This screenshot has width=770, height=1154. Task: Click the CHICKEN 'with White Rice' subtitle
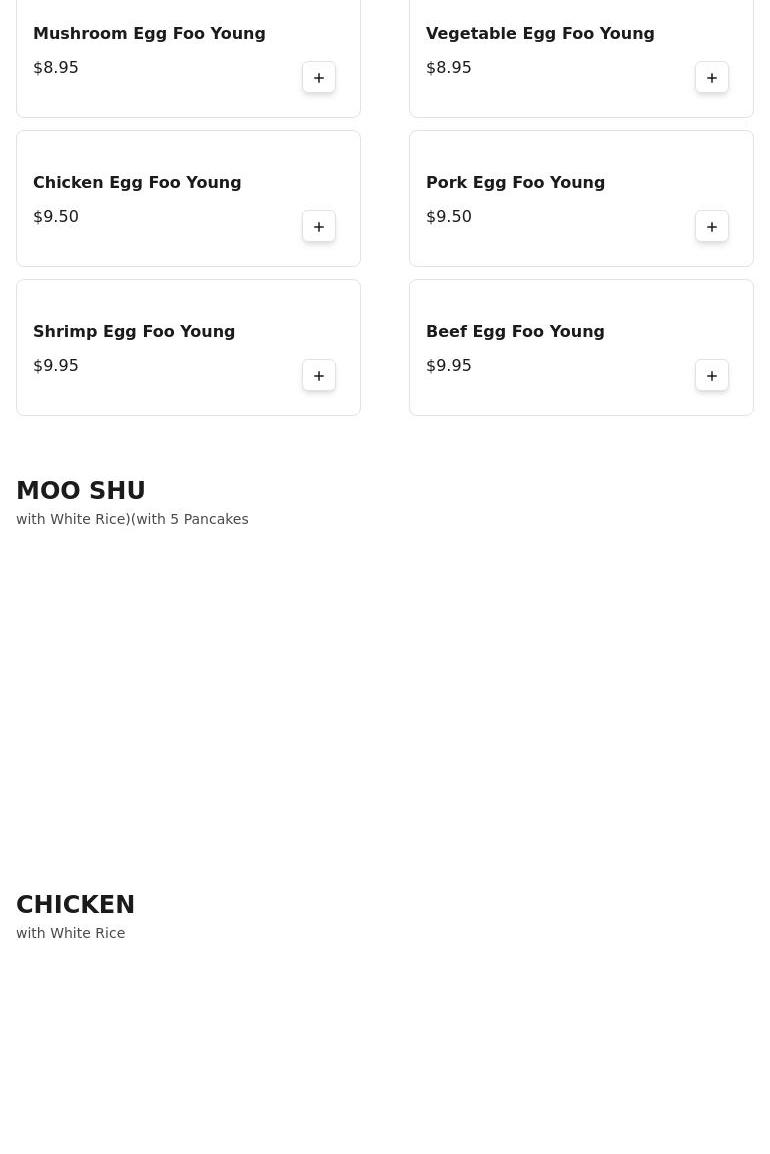click(x=71, y=933)
